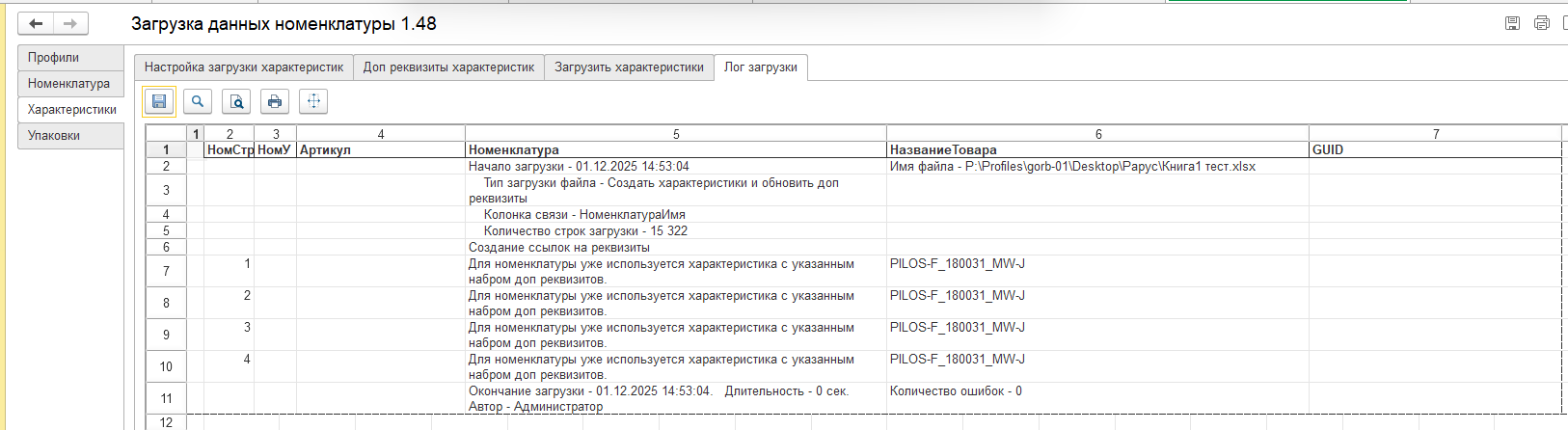
Task: Open print preview of the log
Action: pos(236,101)
